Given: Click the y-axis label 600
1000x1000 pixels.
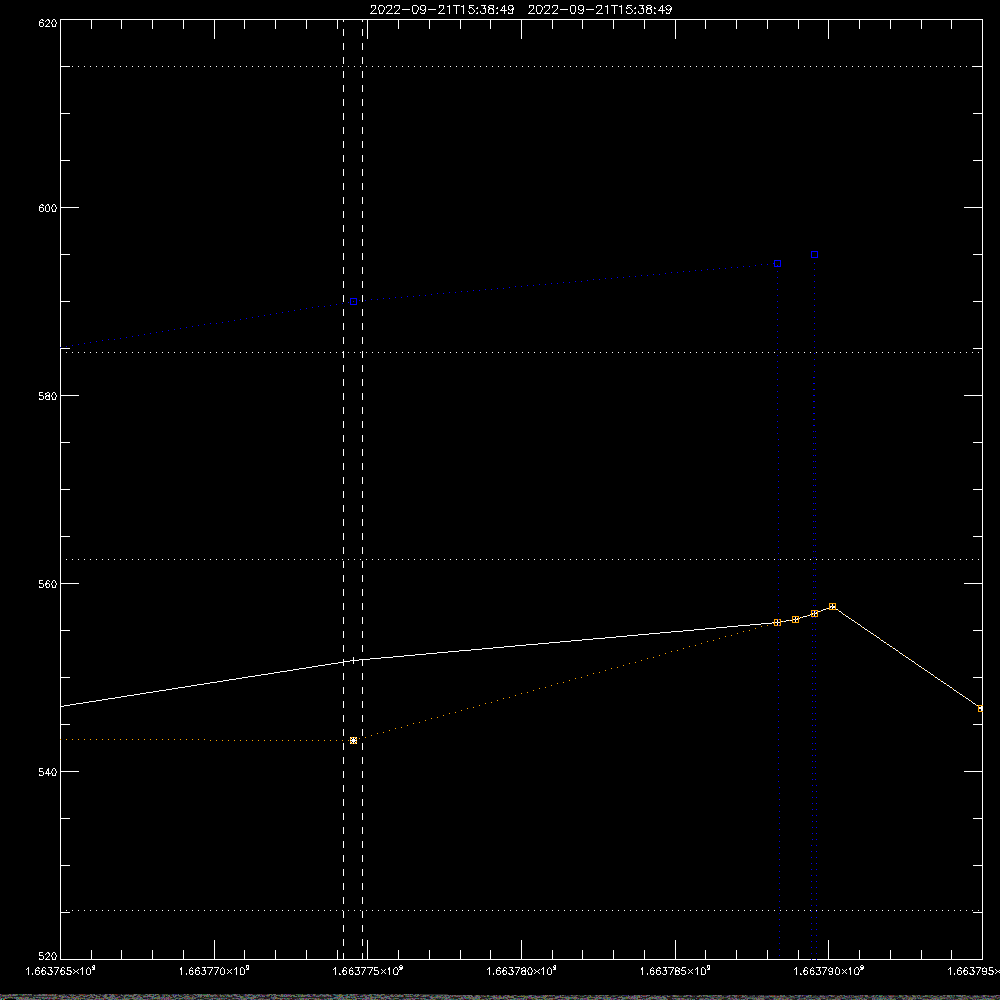Looking at the screenshot, I should click(x=48, y=209).
